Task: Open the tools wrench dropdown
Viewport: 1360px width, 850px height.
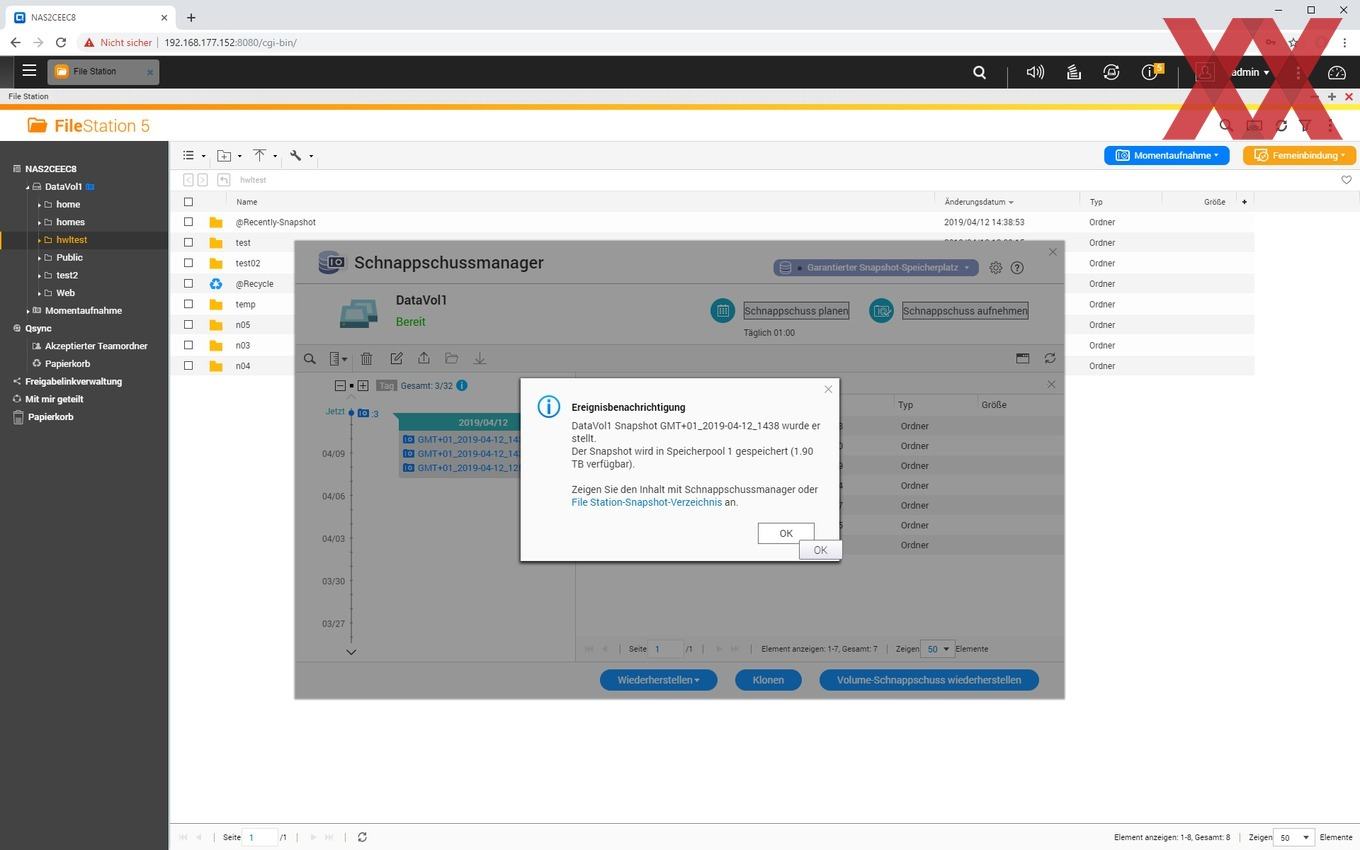Action: [x=301, y=155]
